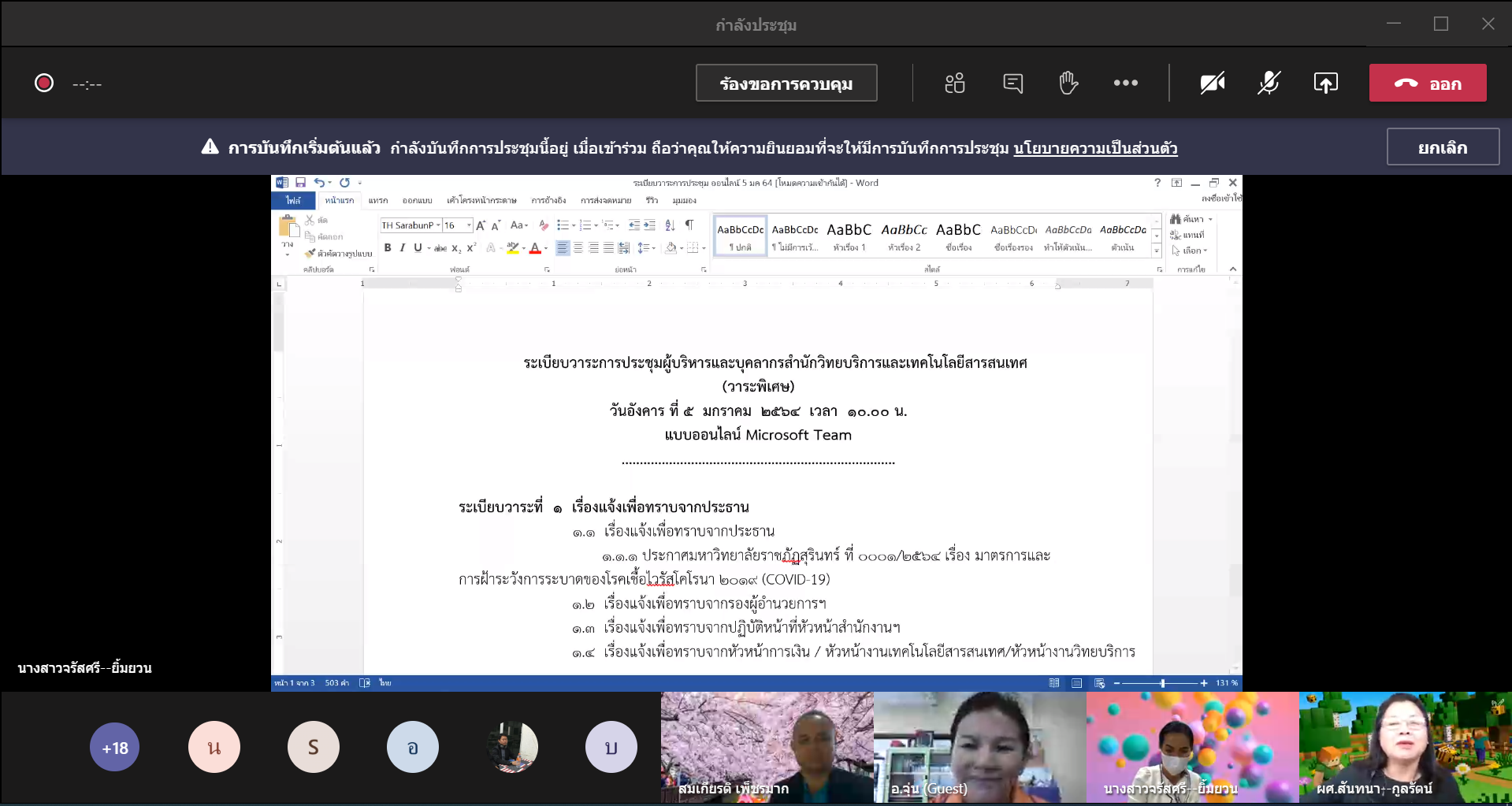Open the more actions ellipsis menu
Viewport: 1512px width, 806px height.
pyautogui.click(x=1125, y=83)
